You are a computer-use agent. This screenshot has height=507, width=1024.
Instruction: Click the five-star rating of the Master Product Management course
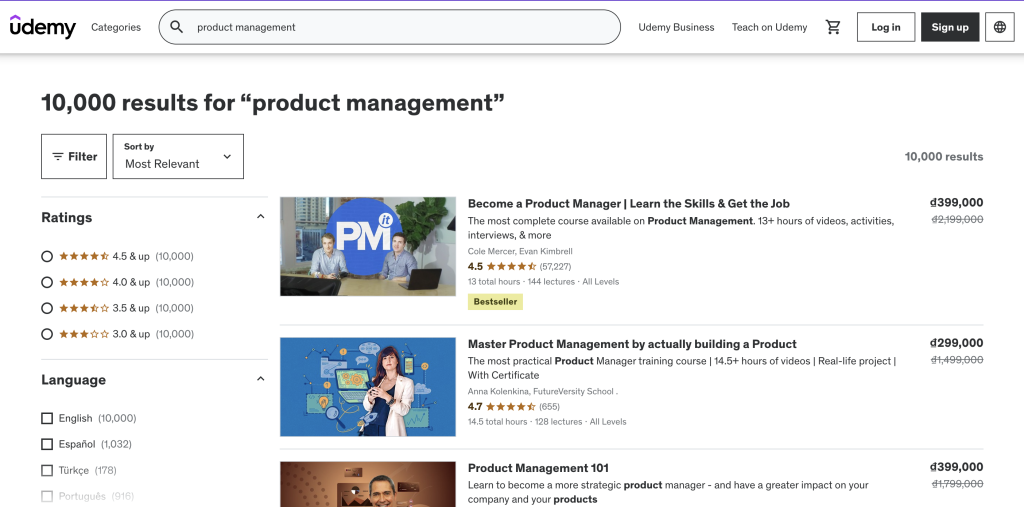tap(511, 406)
